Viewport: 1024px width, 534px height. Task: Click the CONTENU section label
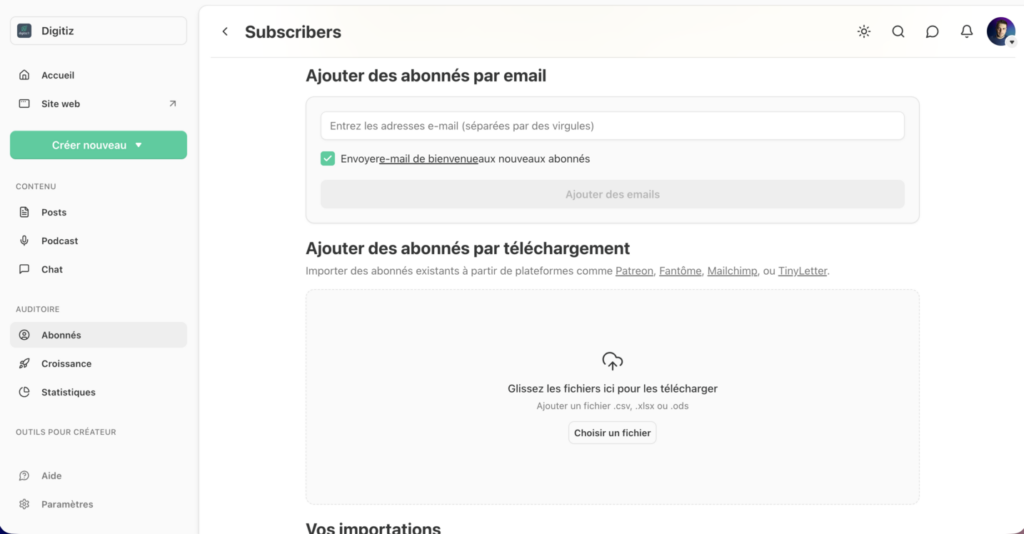36,187
